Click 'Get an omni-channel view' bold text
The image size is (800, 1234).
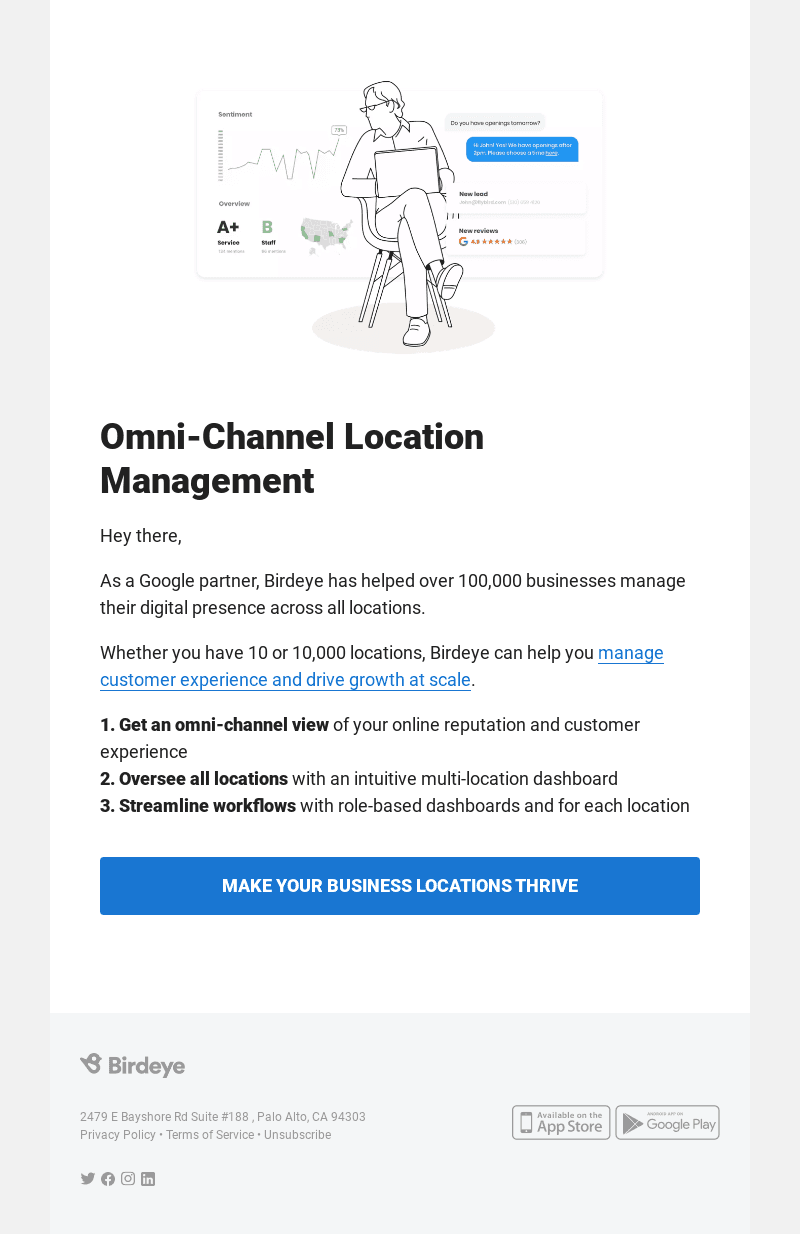214,725
